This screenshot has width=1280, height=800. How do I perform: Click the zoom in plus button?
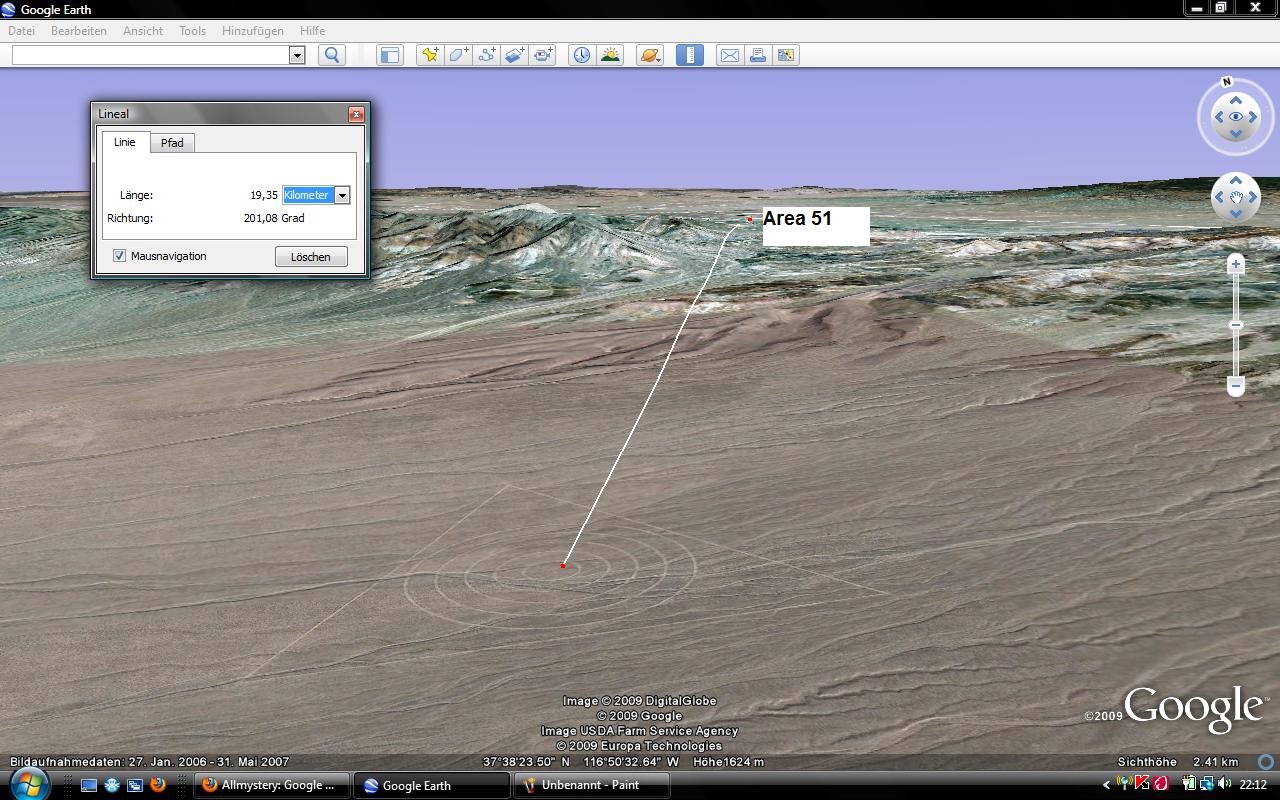click(x=1236, y=264)
